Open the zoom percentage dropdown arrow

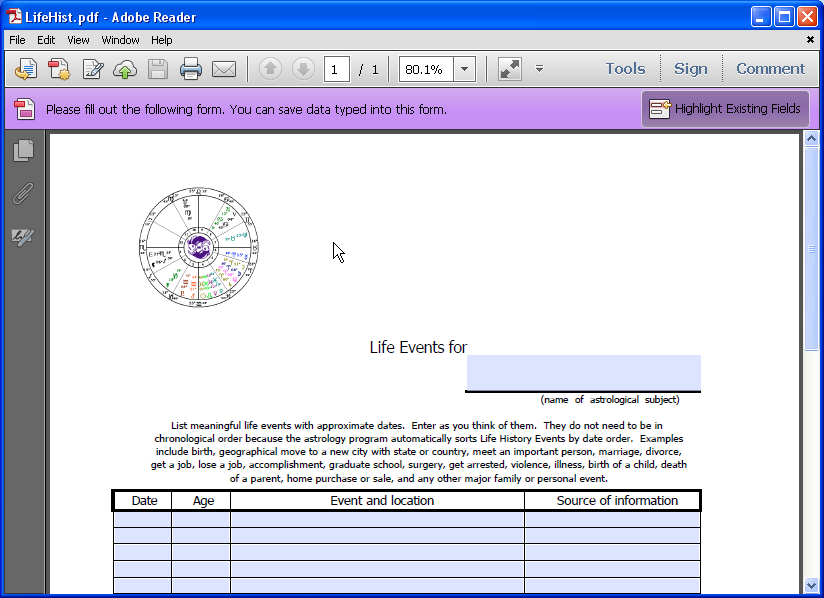(464, 69)
